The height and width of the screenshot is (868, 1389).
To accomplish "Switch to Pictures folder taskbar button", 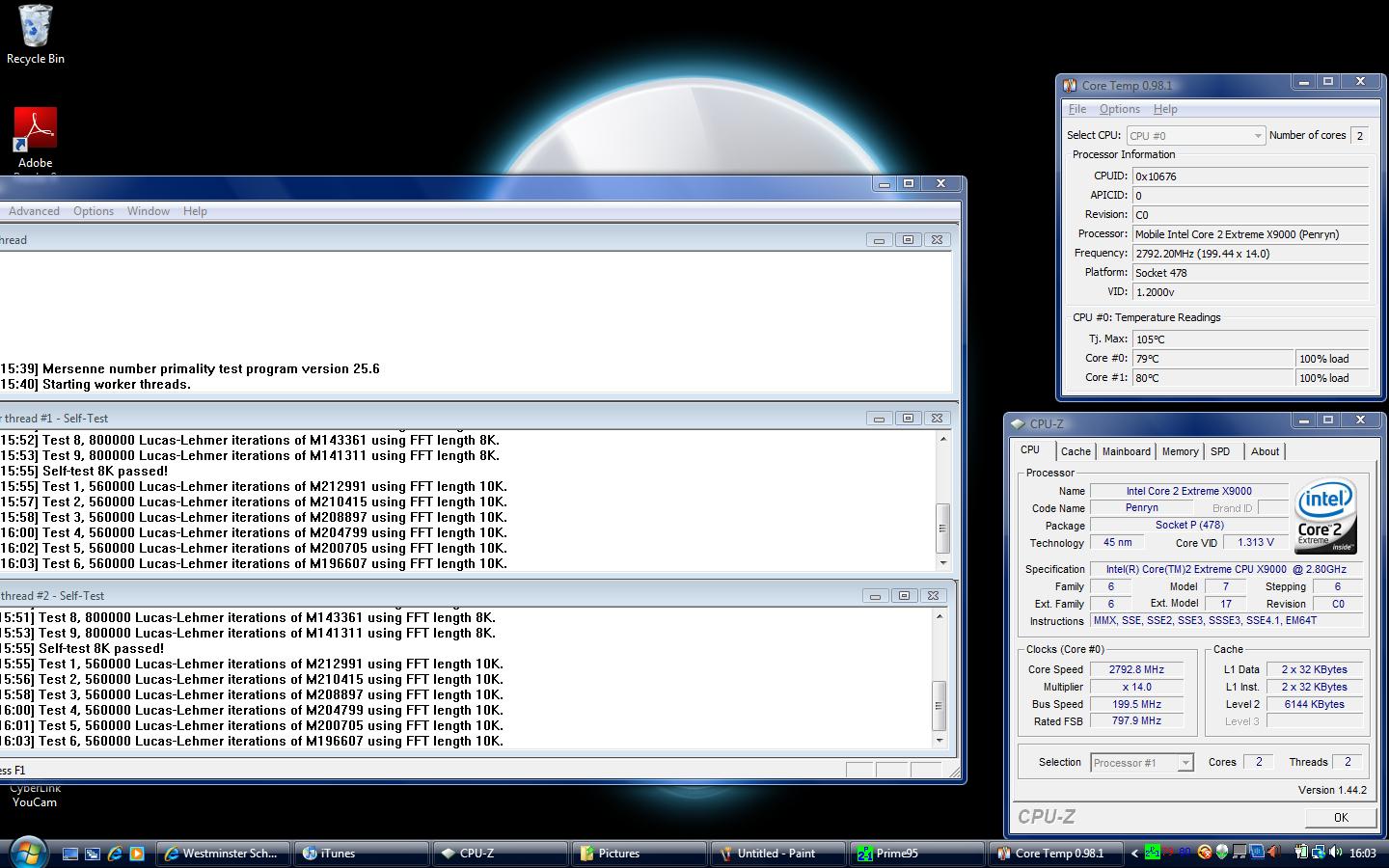I will coord(639,854).
